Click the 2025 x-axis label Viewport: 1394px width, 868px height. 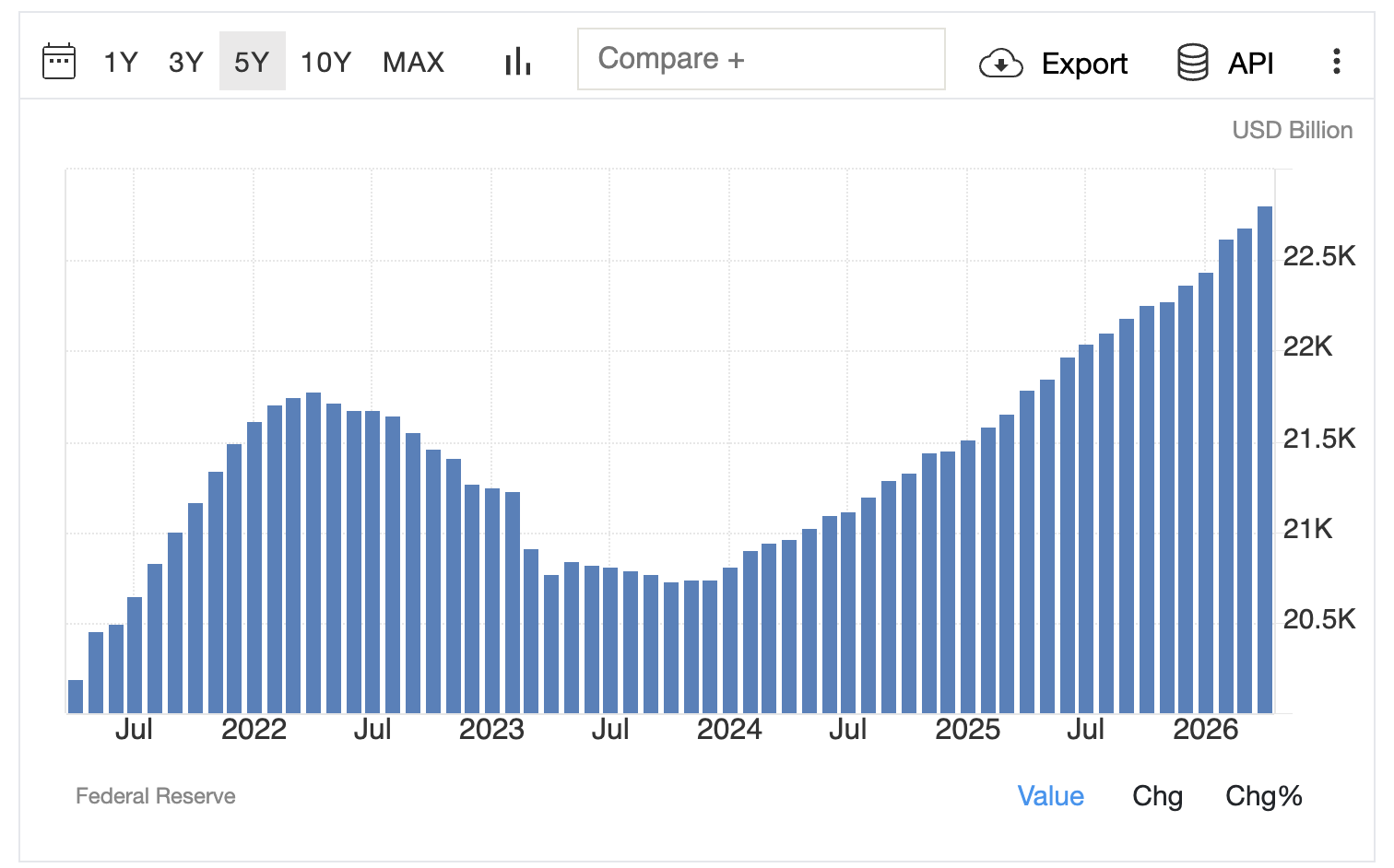[967, 730]
